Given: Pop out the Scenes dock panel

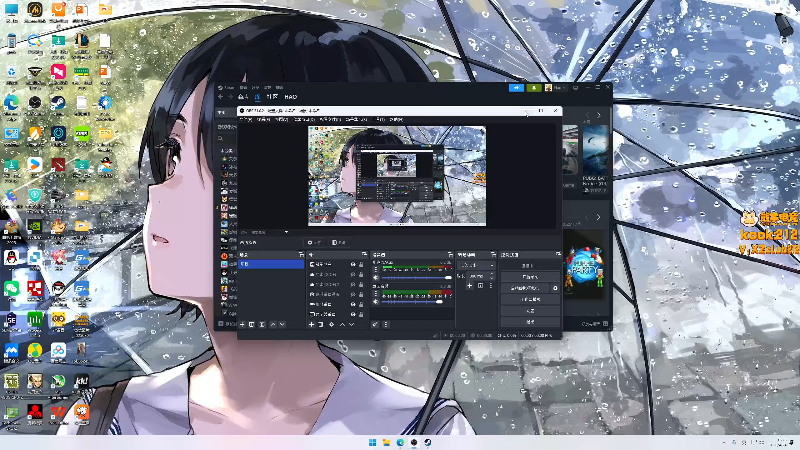Looking at the screenshot, I should click(x=301, y=254).
